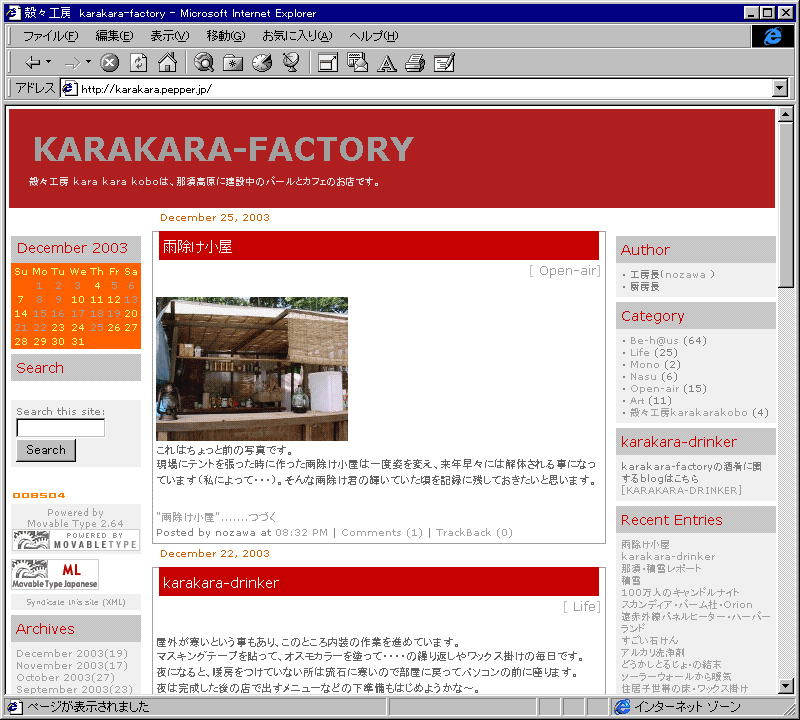Screen dimensions: 800x720
Task: Click the Powered by Movable Type badge
Action: tap(76, 540)
